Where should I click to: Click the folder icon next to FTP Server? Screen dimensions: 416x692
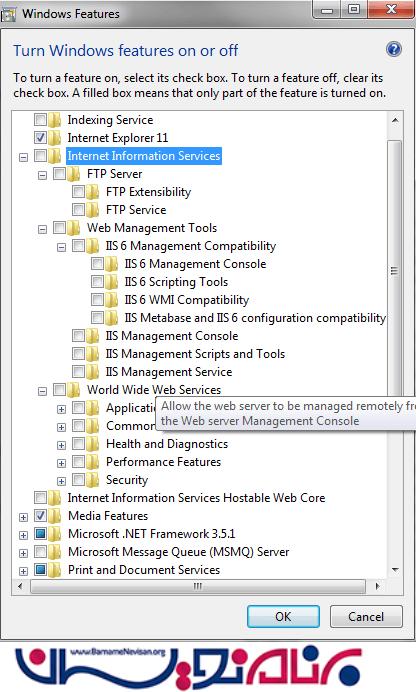pyautogui.click(x=74, y=174)
